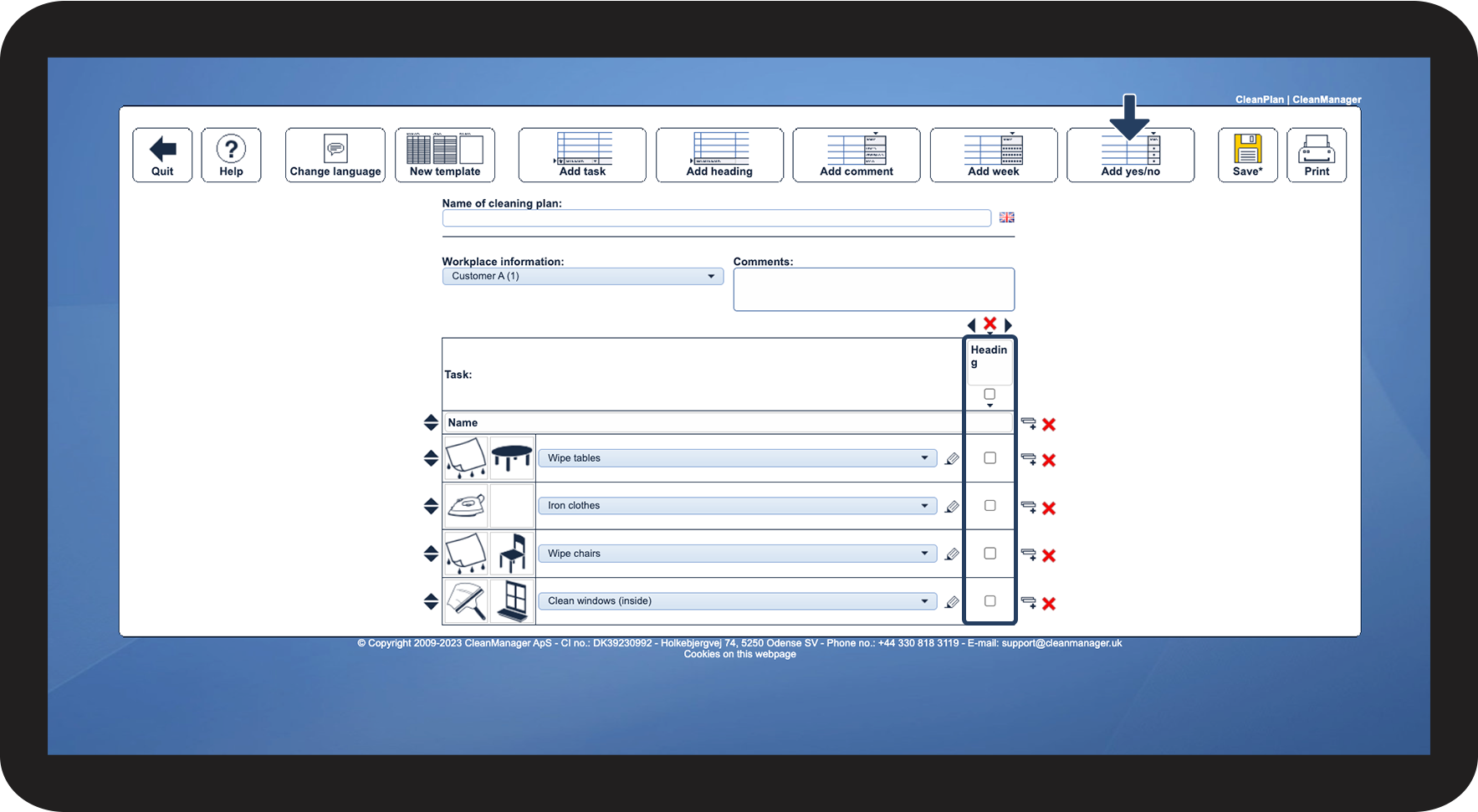Viewport: 1478px width, 812px height.
Task: Delete the Wipe chairs row
Action: 1049,555
